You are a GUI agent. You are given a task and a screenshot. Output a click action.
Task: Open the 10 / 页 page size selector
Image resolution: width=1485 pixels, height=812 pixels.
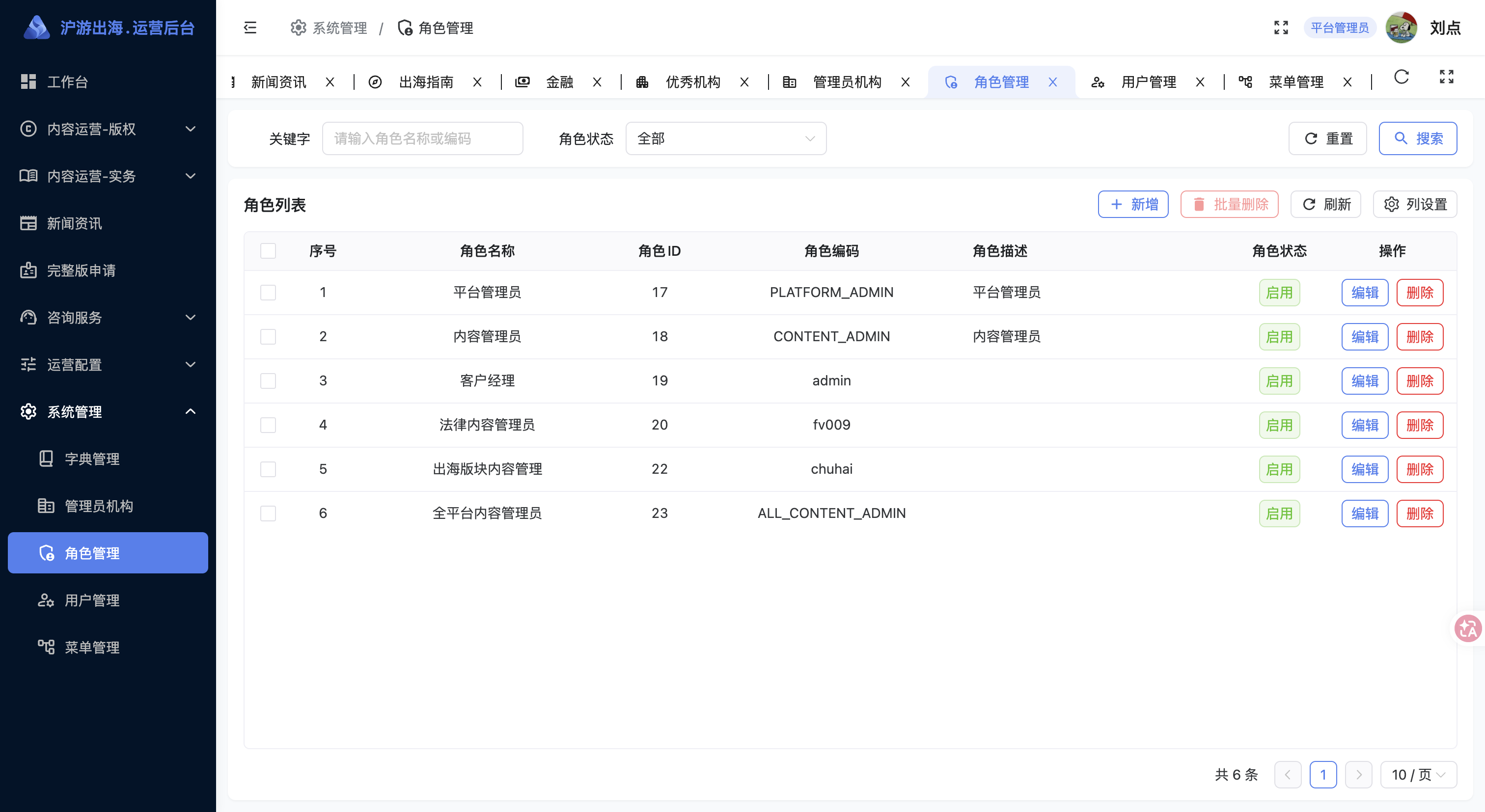tap(1419, 775)
